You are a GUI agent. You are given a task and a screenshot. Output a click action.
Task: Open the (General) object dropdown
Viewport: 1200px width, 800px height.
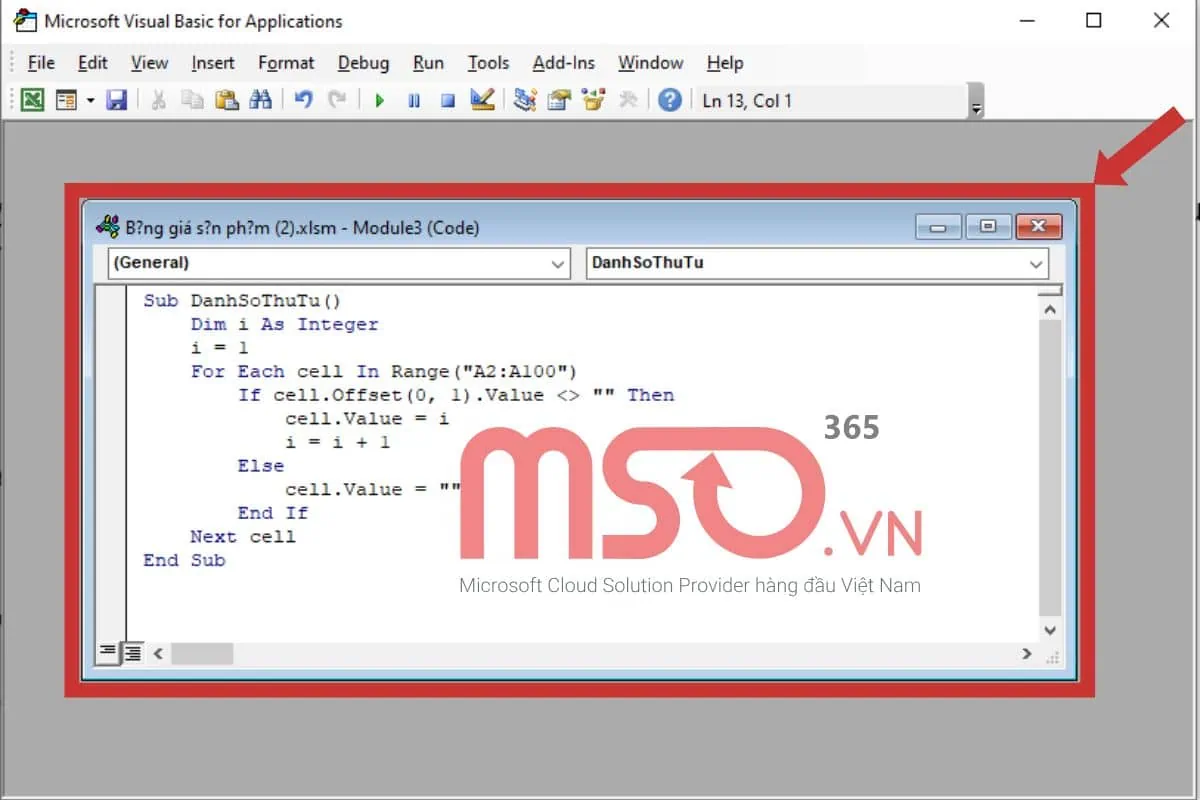point(558,264)
